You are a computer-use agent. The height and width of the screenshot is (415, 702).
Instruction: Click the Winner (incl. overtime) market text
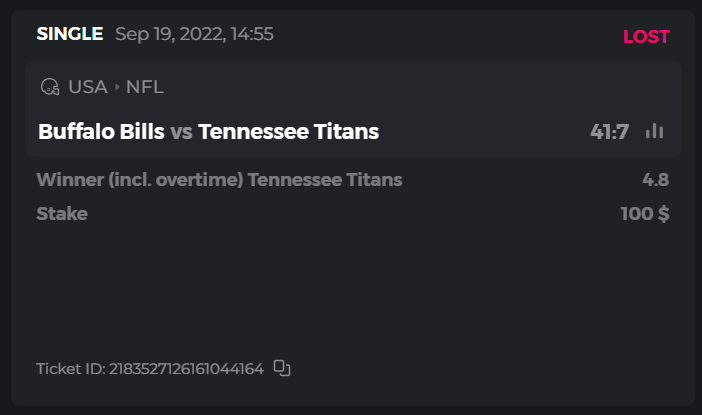140,180
